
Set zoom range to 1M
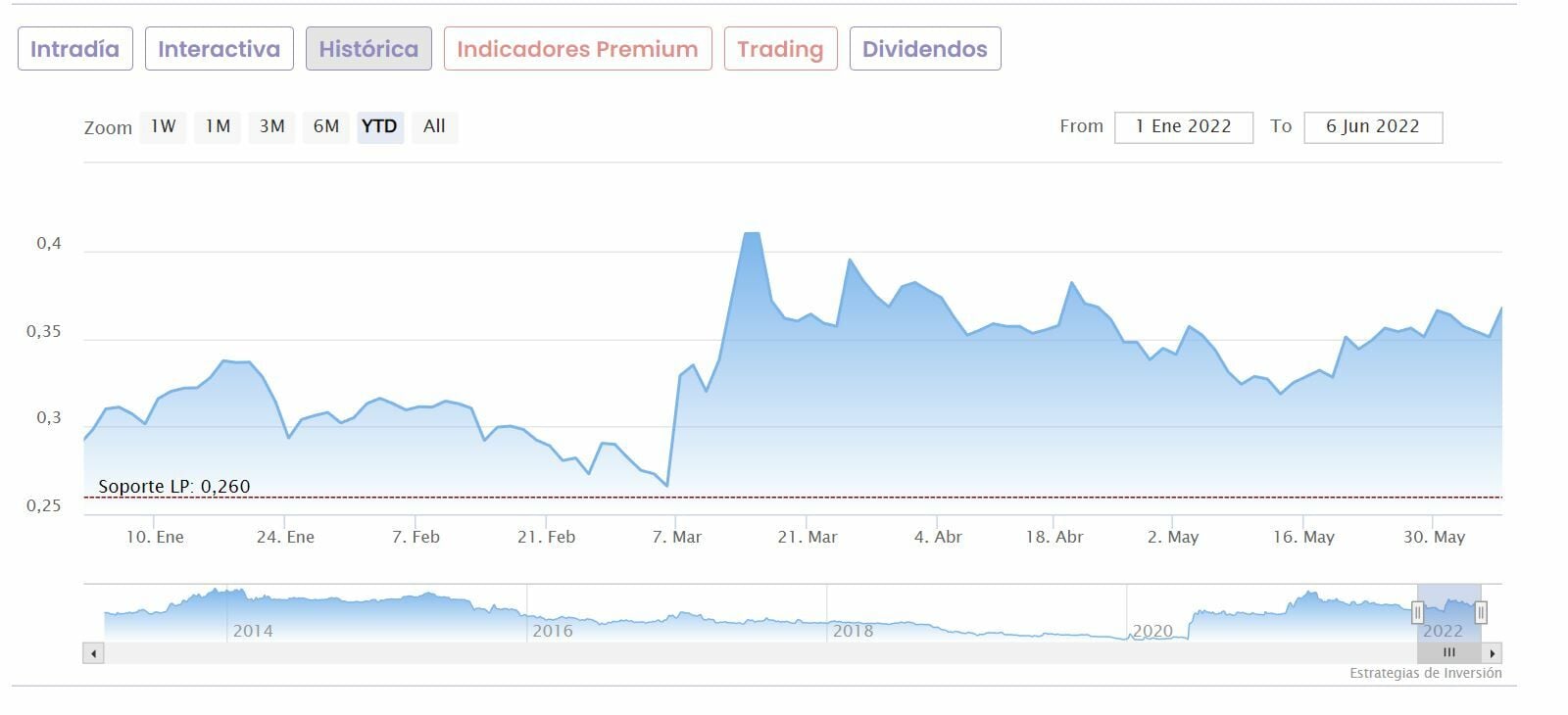[218, 126]
